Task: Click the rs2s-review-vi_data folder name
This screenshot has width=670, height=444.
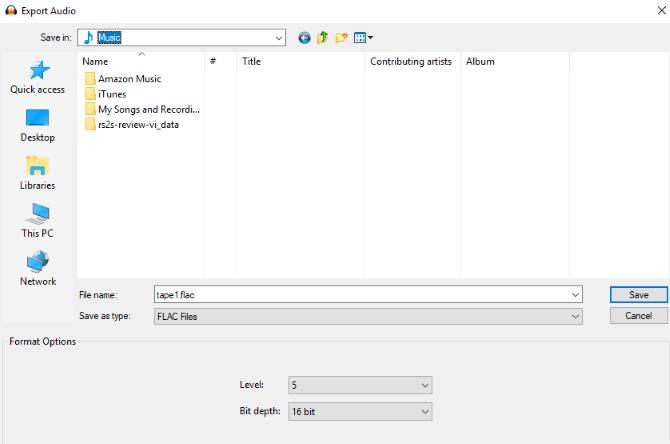Action: (x=138, y=125)
